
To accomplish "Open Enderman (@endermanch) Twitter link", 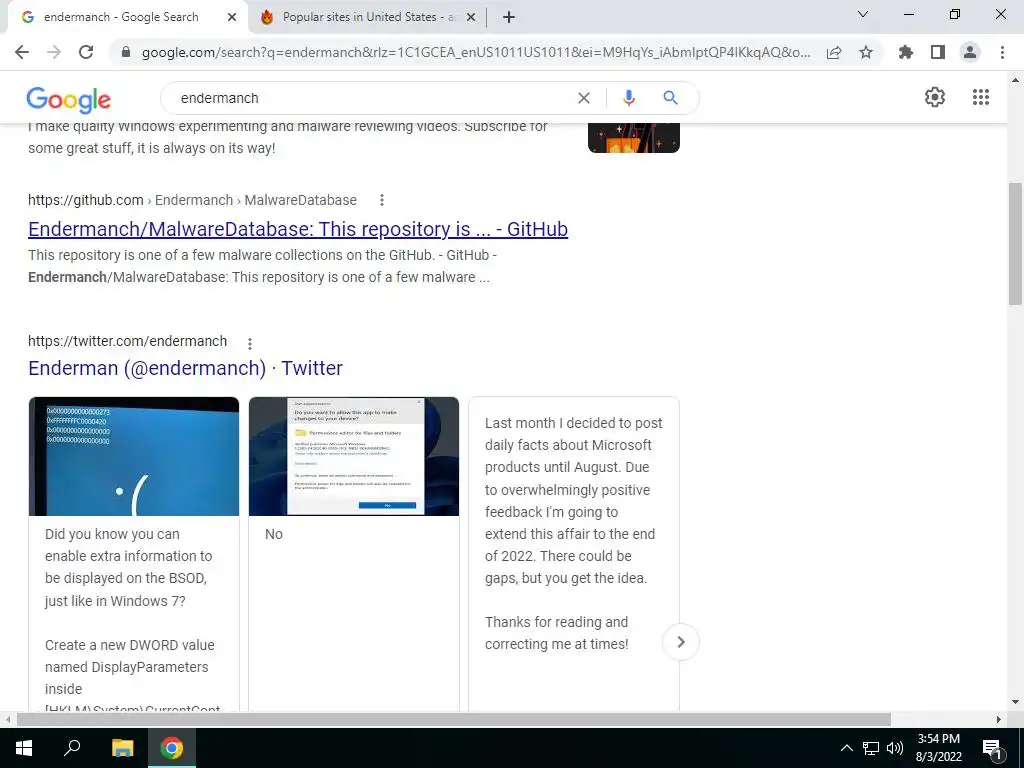I will pos(185,368).
